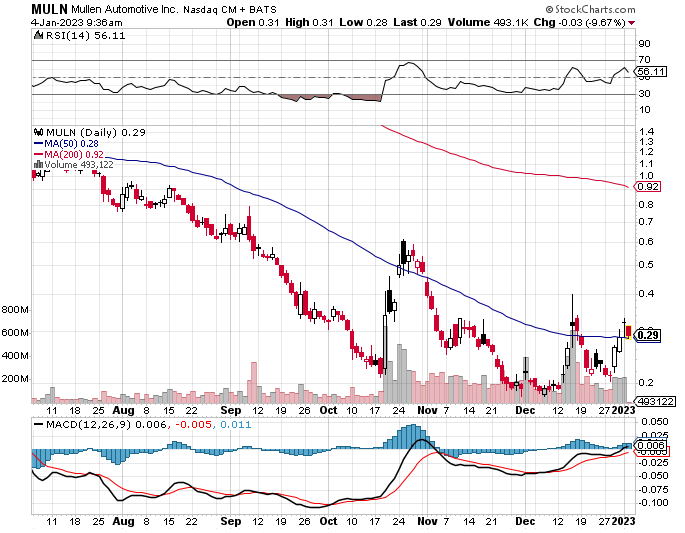This screenshot has height=533, width=685.
Task: Click the 493122 volume value tag
Action: (655, 401)
